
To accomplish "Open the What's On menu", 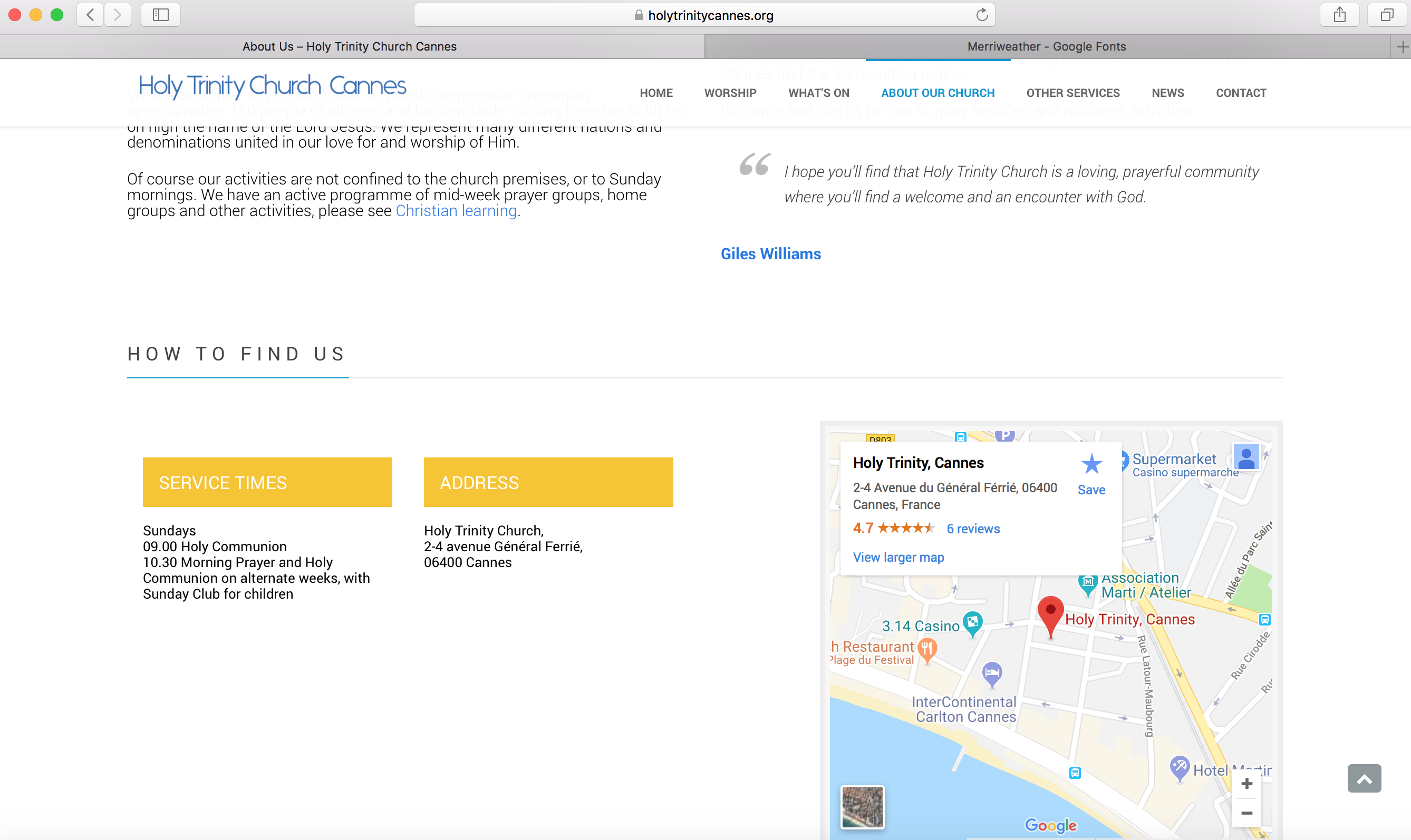I will point(818,93).
